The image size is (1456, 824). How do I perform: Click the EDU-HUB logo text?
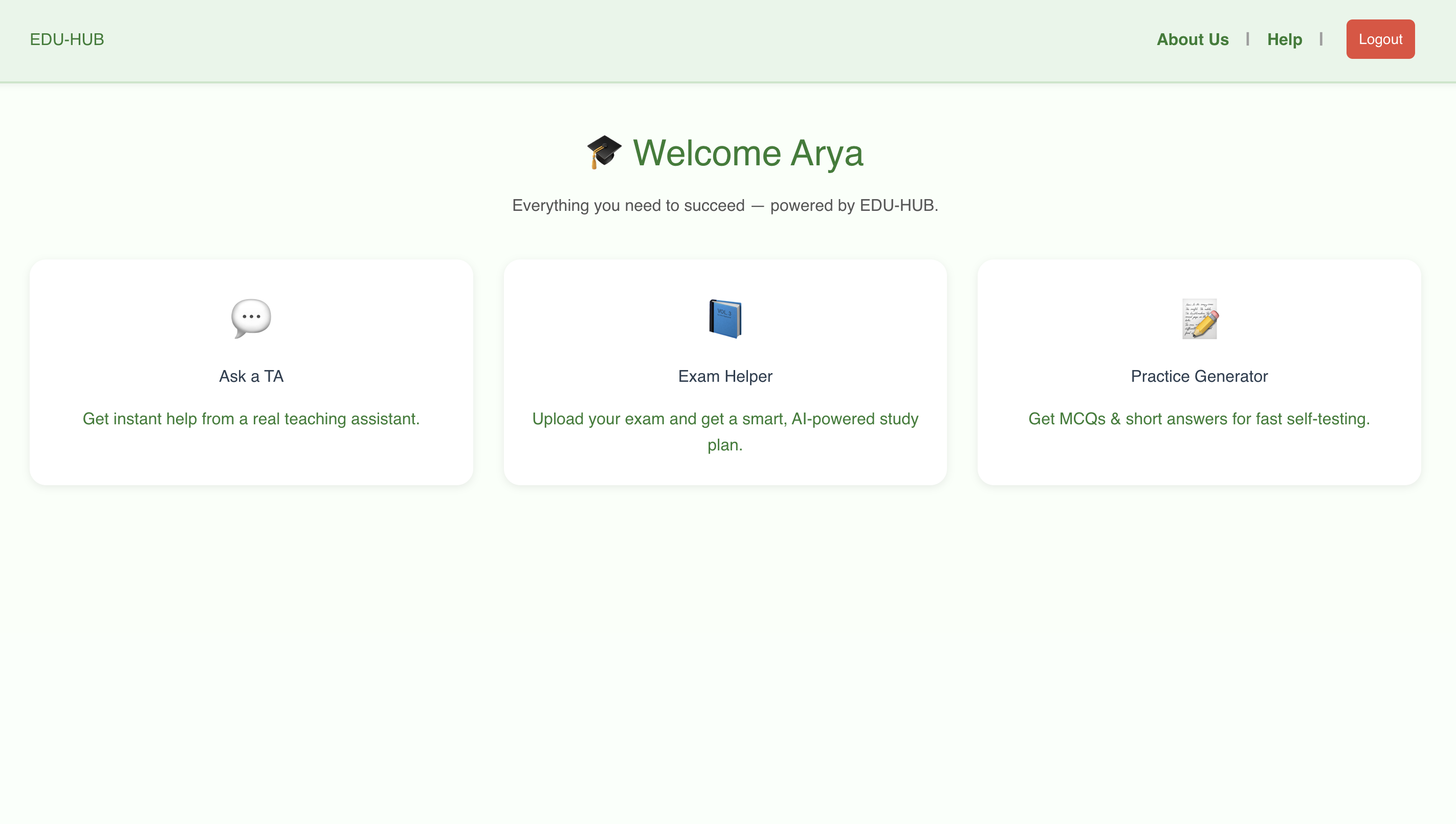pyautogui.click(x=67, y=39)
